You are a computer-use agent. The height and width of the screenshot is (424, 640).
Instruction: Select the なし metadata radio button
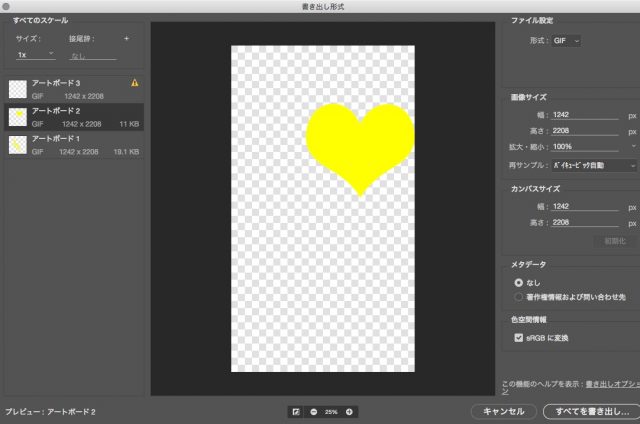click(x=518, y=283)
